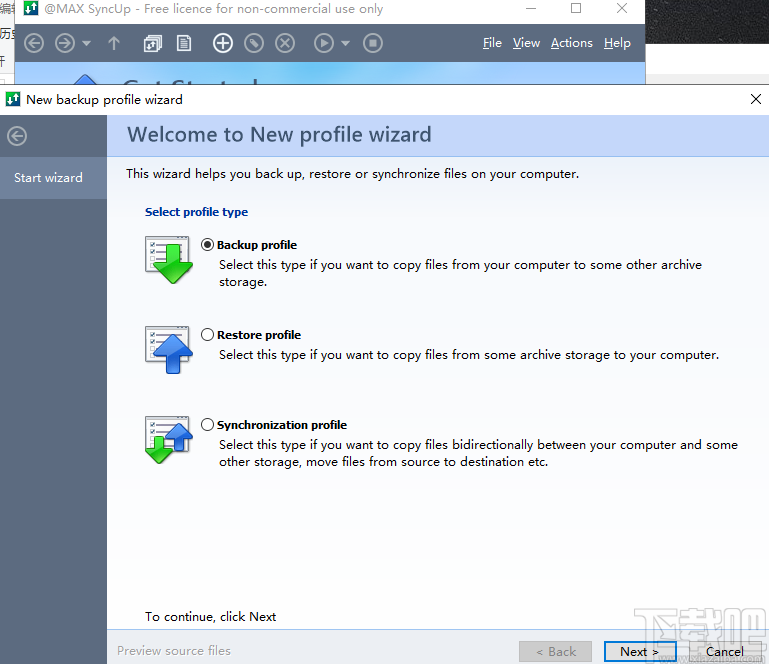The image size is (769, 664).
Task: Click the forward arrow in main toolbar
Action: pos(65,43)
